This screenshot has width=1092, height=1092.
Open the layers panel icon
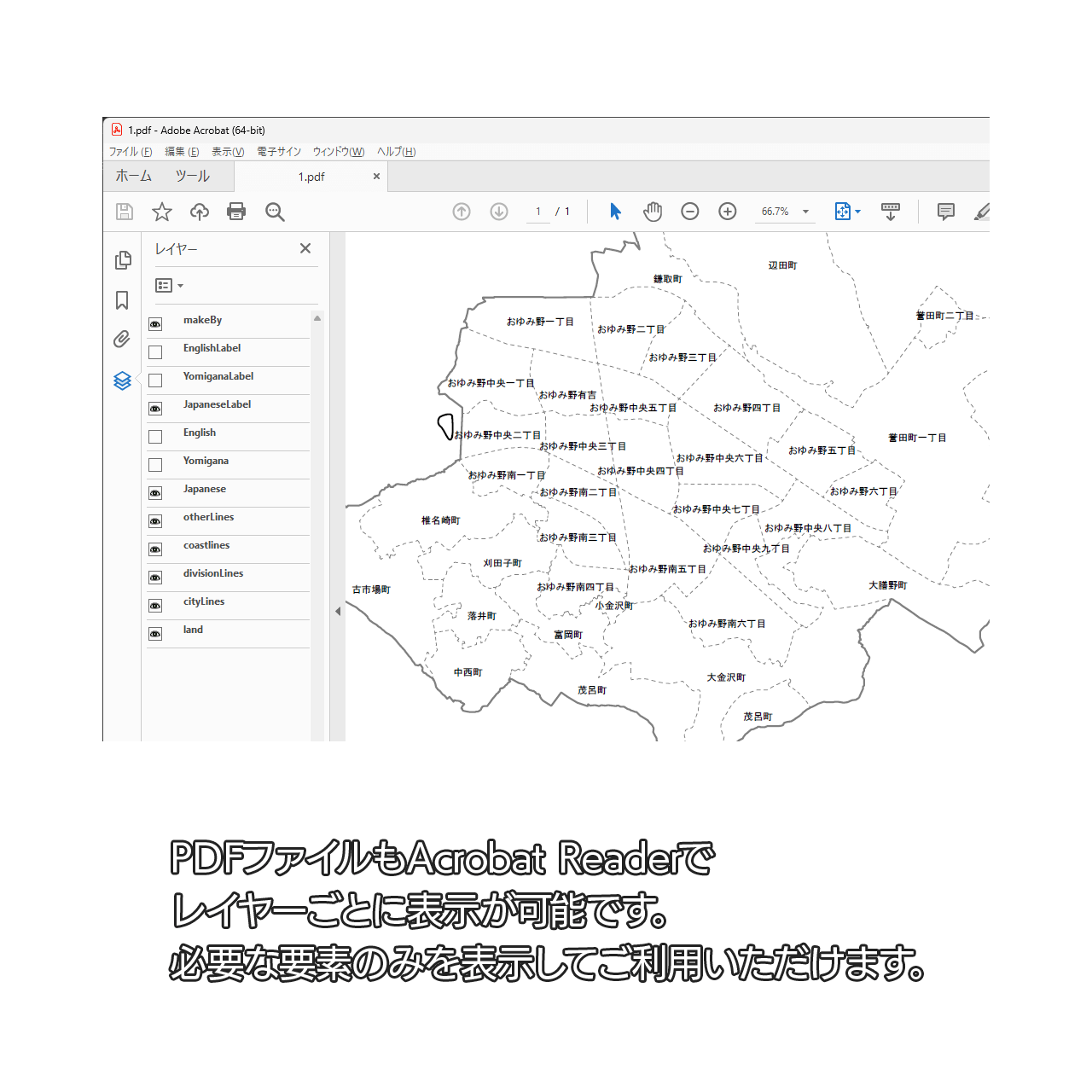tap(122, 380)
